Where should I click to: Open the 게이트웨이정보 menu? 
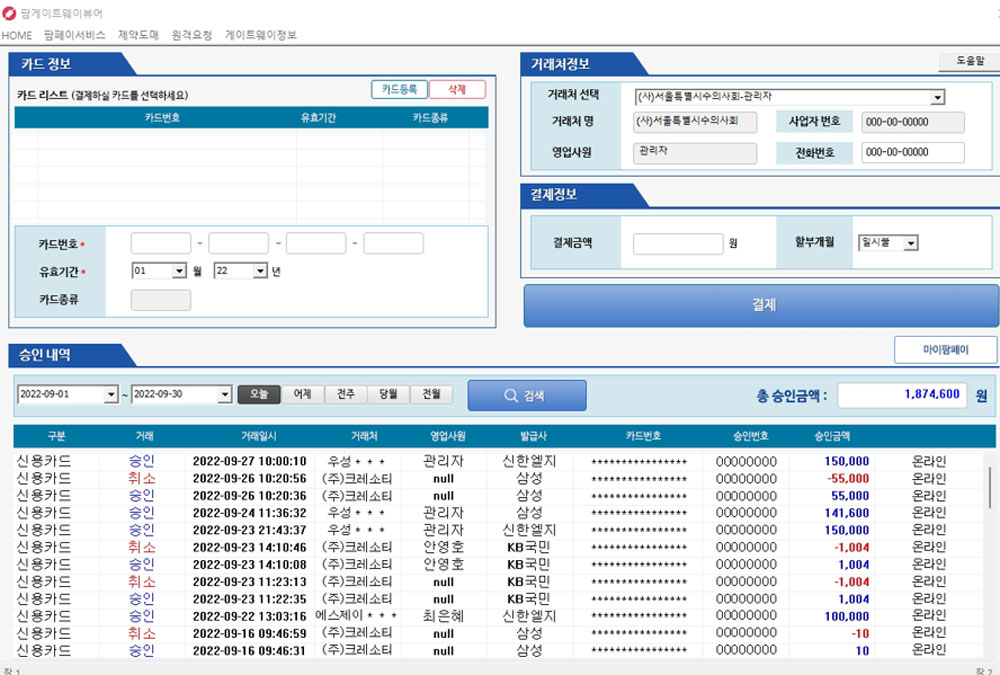[260, 35]
